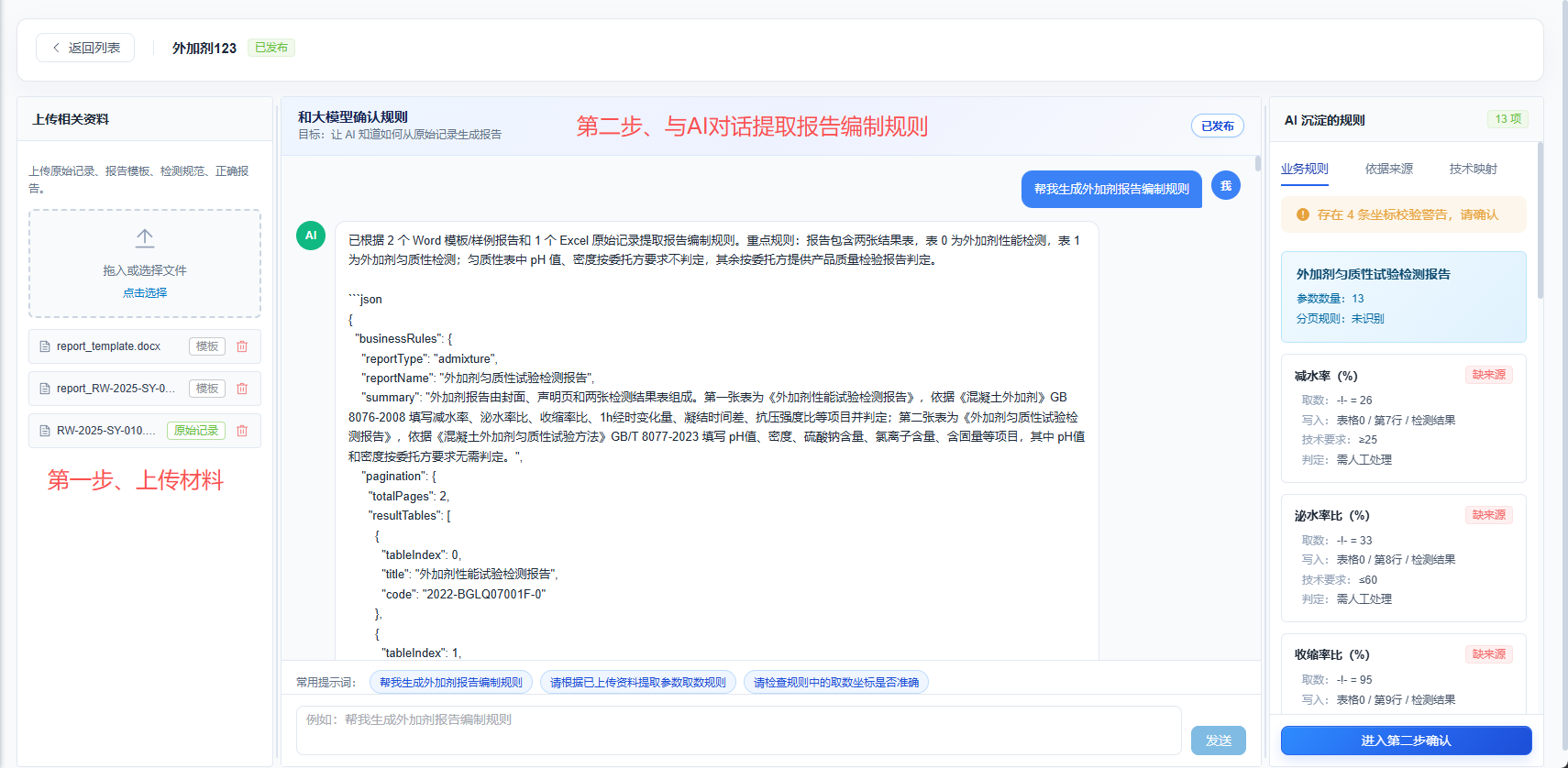Click document icon of report_RW-2025-SY-0... file
The height and width of the screenshot is (768, 1568).
(x=45, y=389)
